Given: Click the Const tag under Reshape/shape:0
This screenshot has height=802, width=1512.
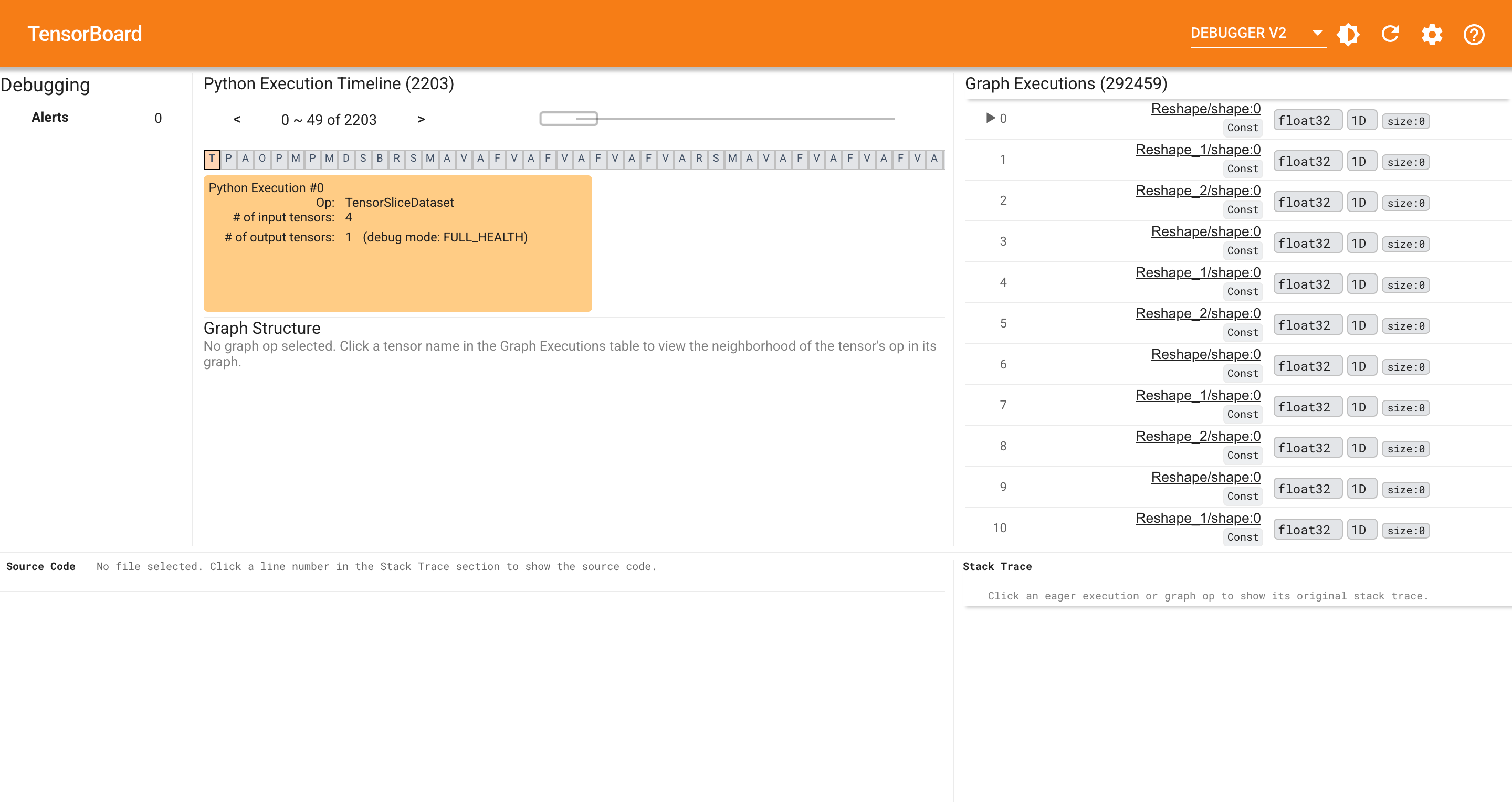Looking at the screenshot, I should click(x=1243, y=128).
